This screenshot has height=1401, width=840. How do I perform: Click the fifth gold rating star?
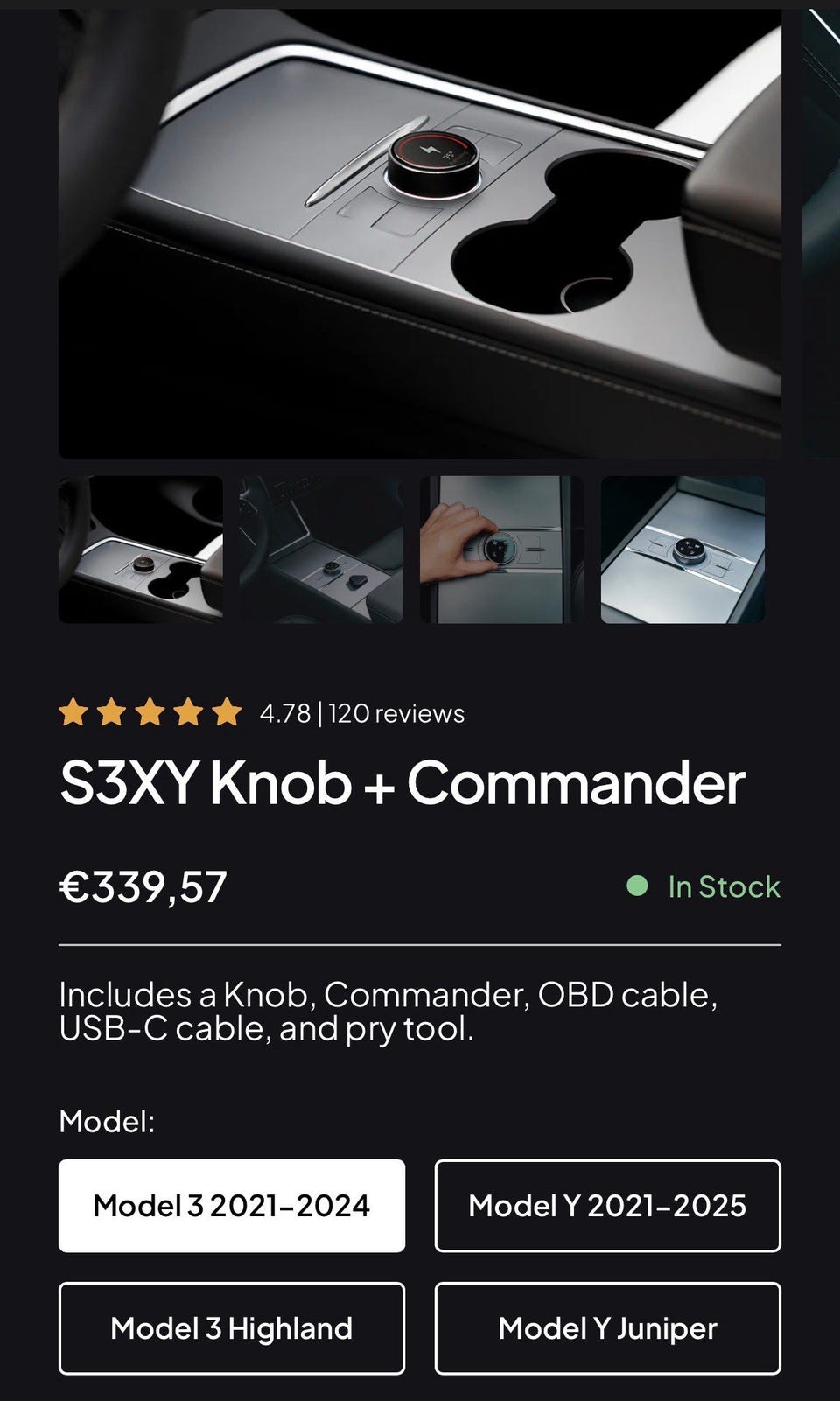pos(227,713)
